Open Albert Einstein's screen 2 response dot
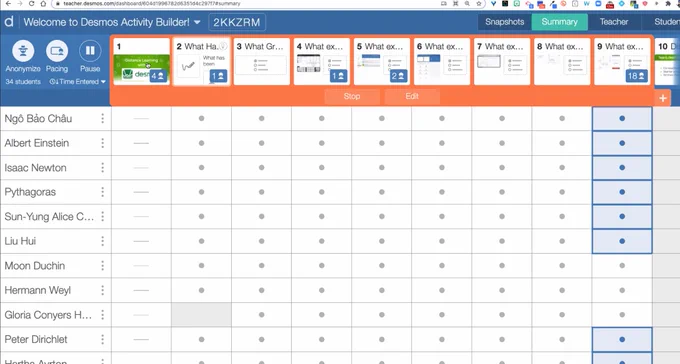The height and width of the screenshot is (364, 680). click(202, 143)
